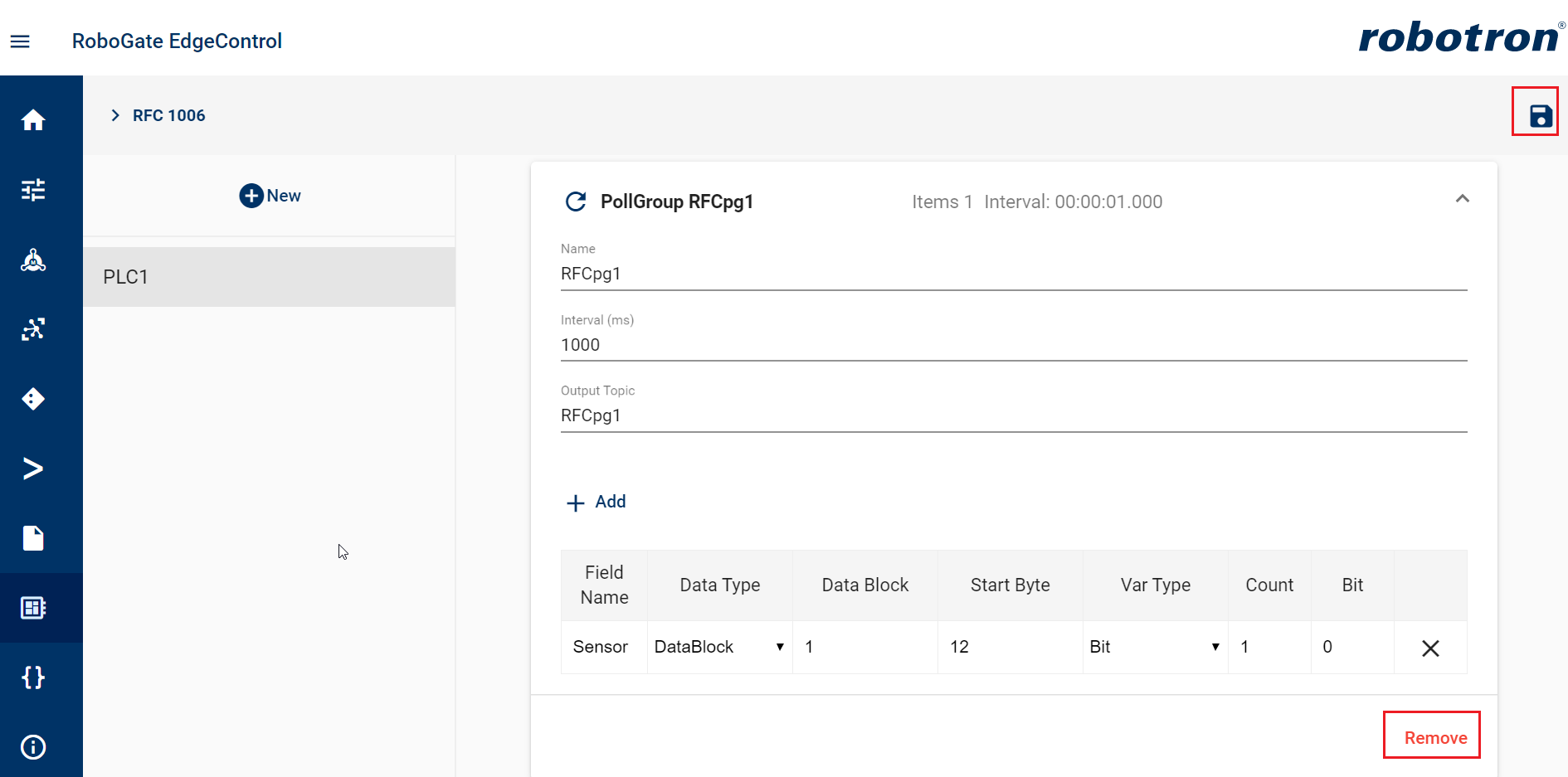This screenshot has height=777, width=1568.
Task: Click the refresh icon beside PollGroup RFCpg1
Action: click(576, 202)
